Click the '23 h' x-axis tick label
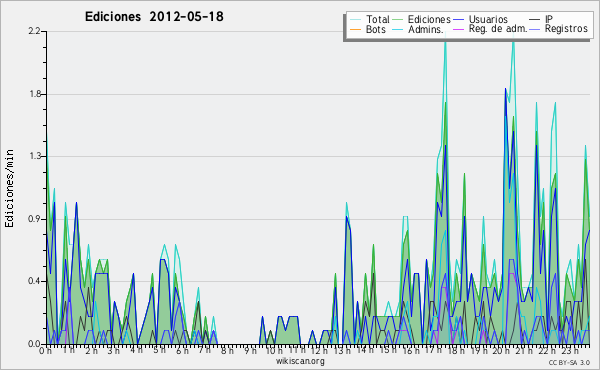600x370 pixels. coord(569,351)
